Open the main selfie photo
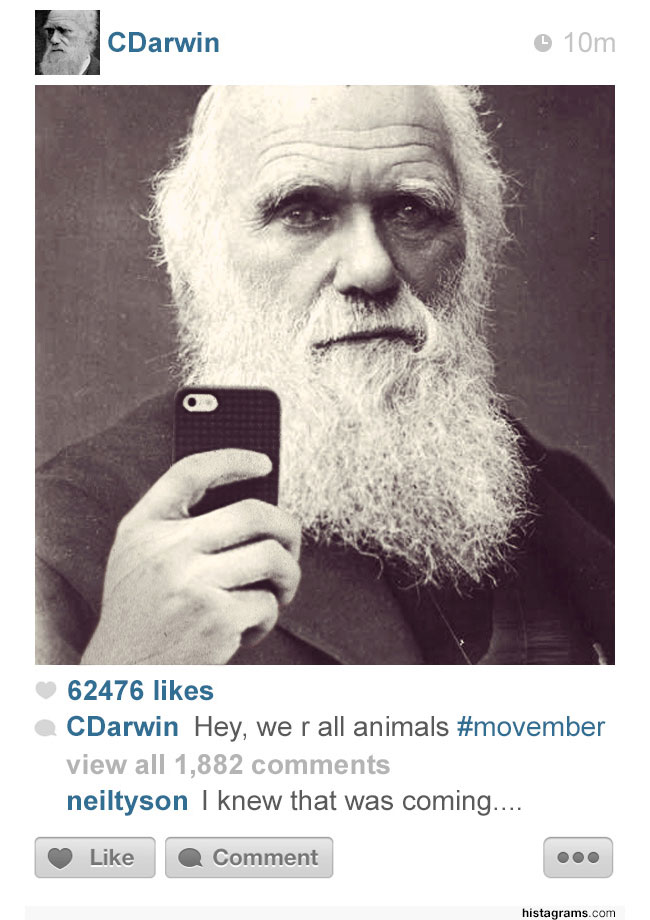Viewport: 650px width, 920px height. (x=325, y=375)
